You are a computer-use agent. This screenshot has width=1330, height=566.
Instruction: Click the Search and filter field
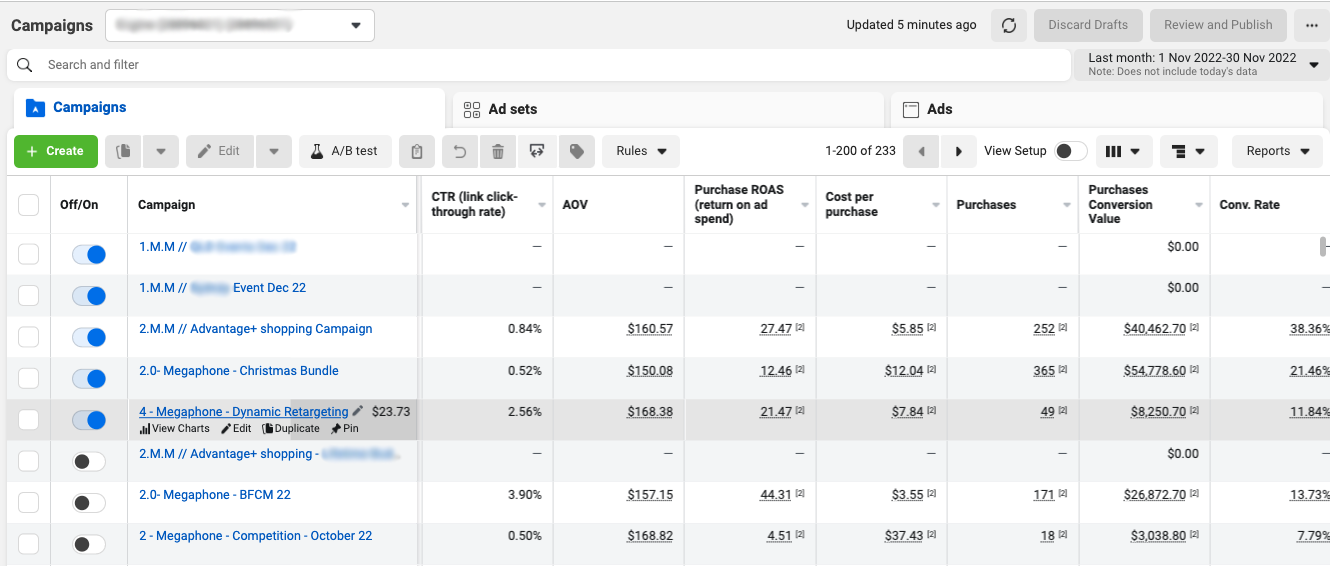[x=540, y=65]
